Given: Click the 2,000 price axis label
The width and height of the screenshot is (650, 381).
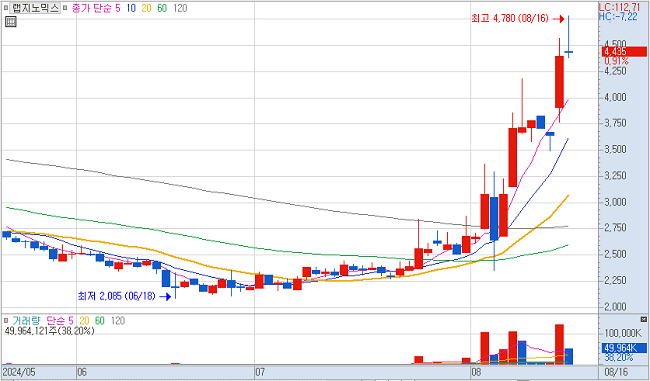Looking at the screenshot, I should click(615, 307).
